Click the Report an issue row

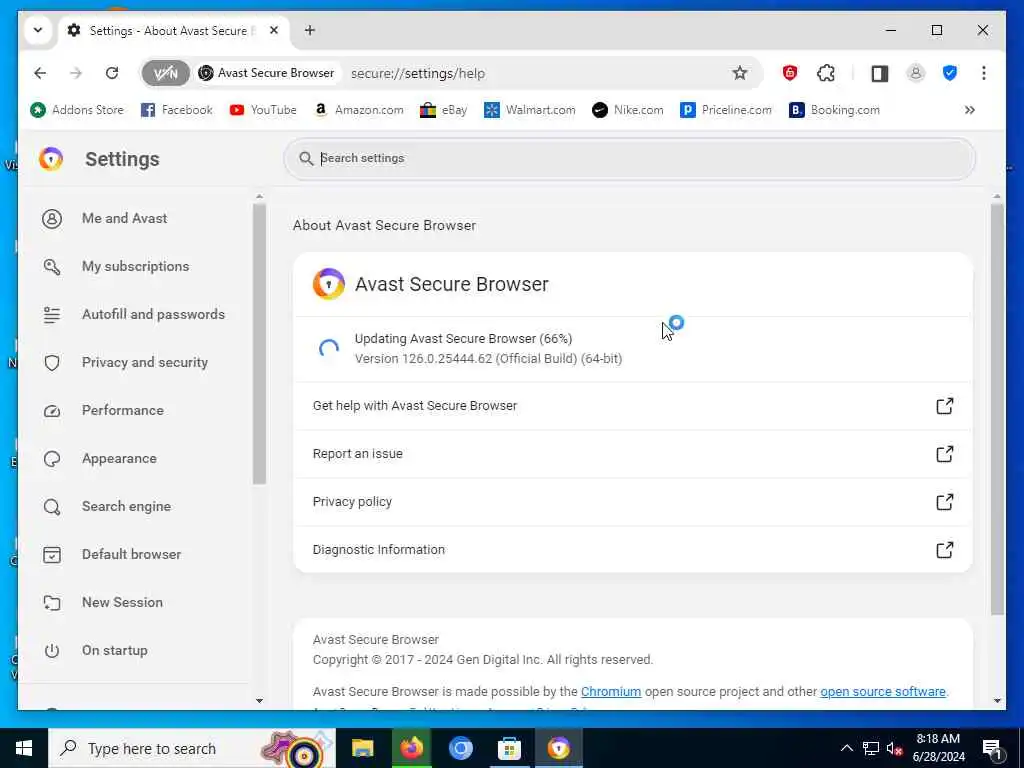633,454
